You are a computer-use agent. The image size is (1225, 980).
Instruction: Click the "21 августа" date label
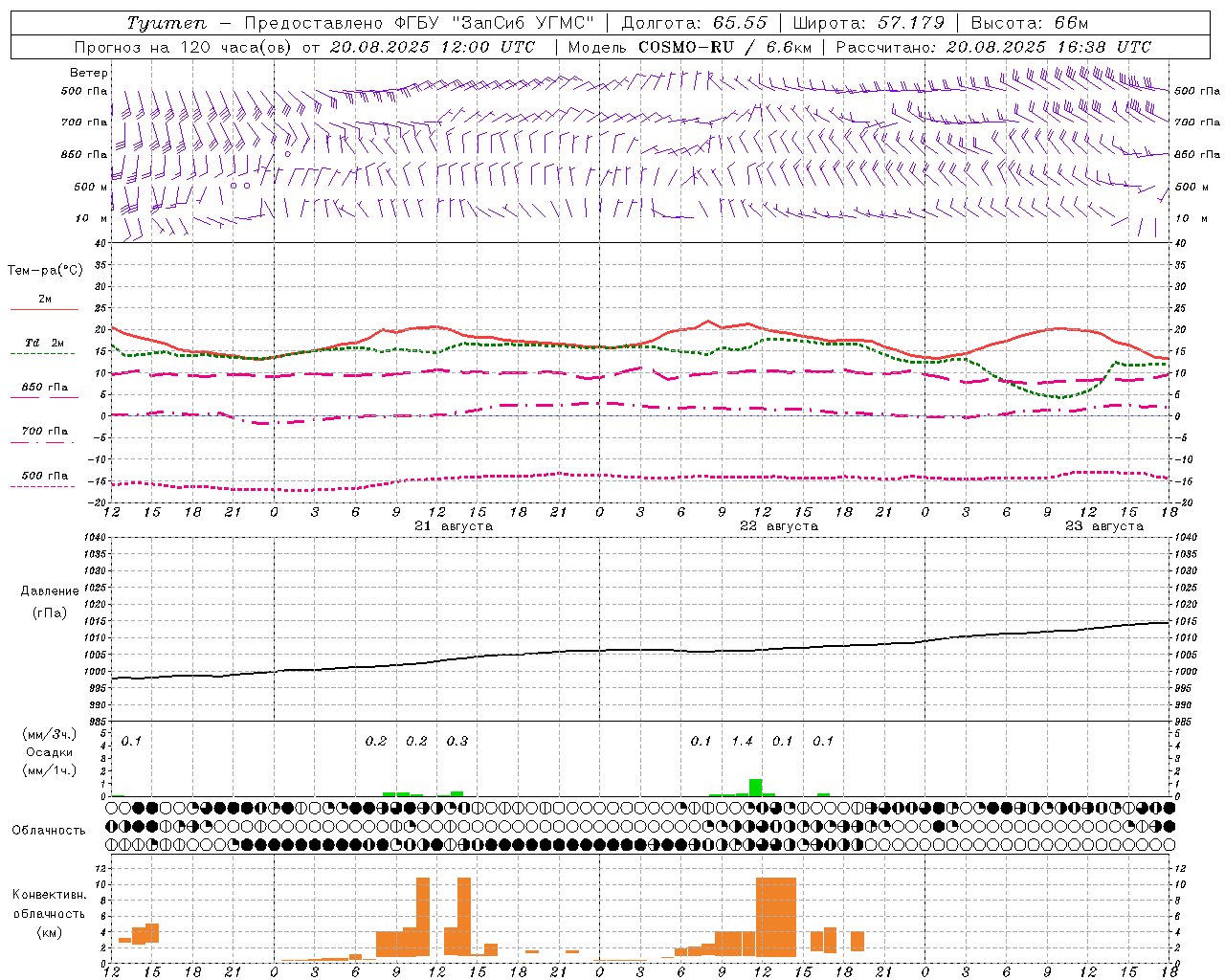454,526
